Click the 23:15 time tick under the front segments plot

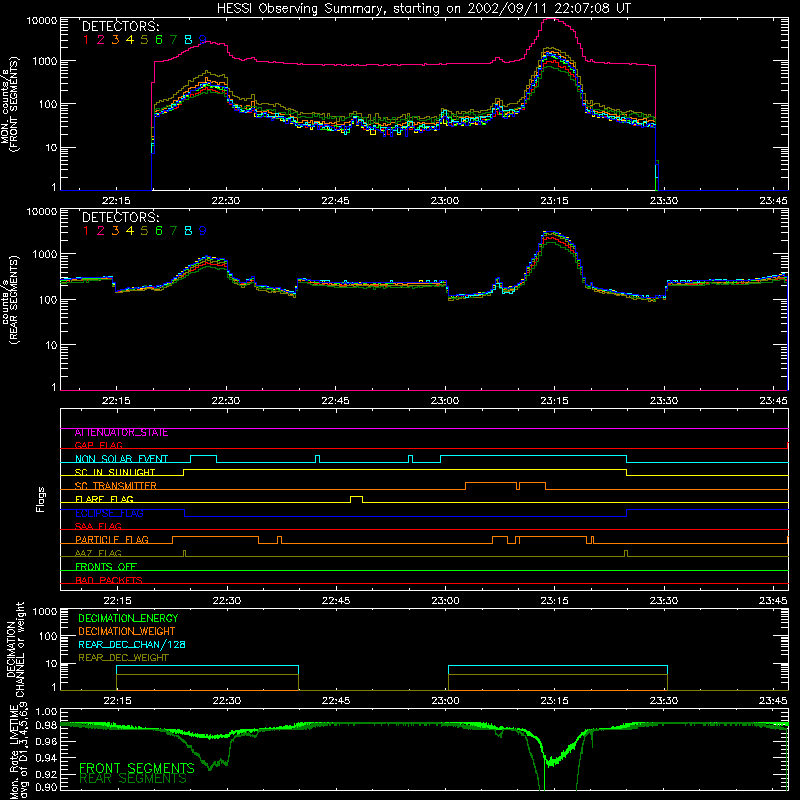[x=555, y=201]
